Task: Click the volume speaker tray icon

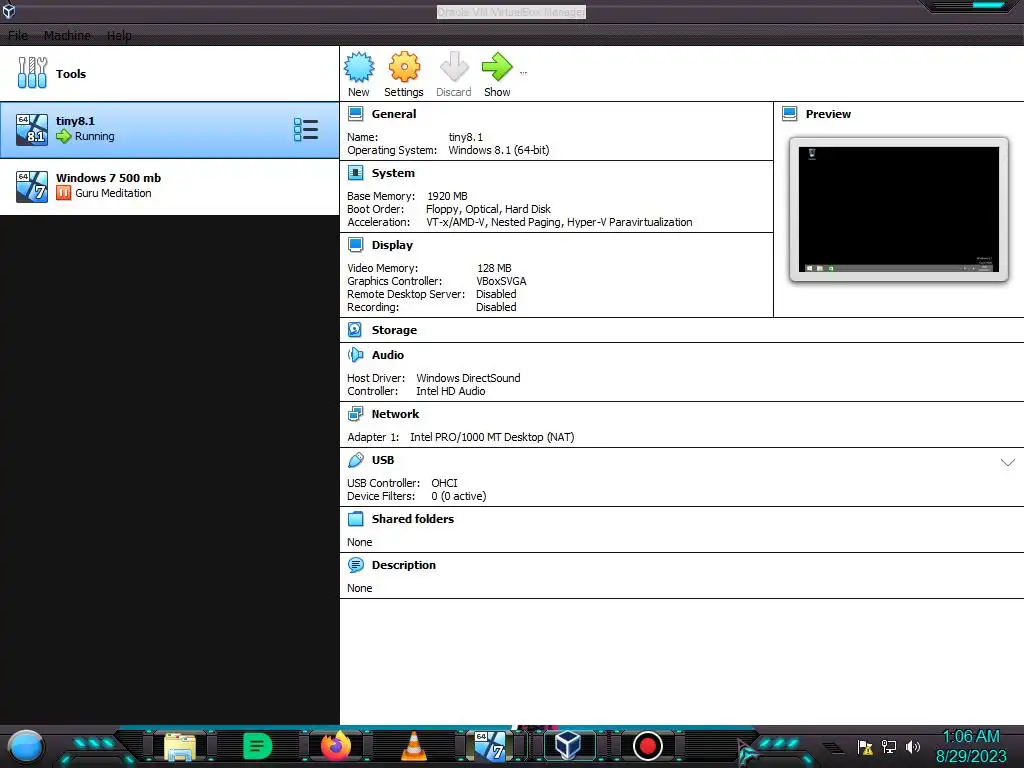Action: pos(913,746)
